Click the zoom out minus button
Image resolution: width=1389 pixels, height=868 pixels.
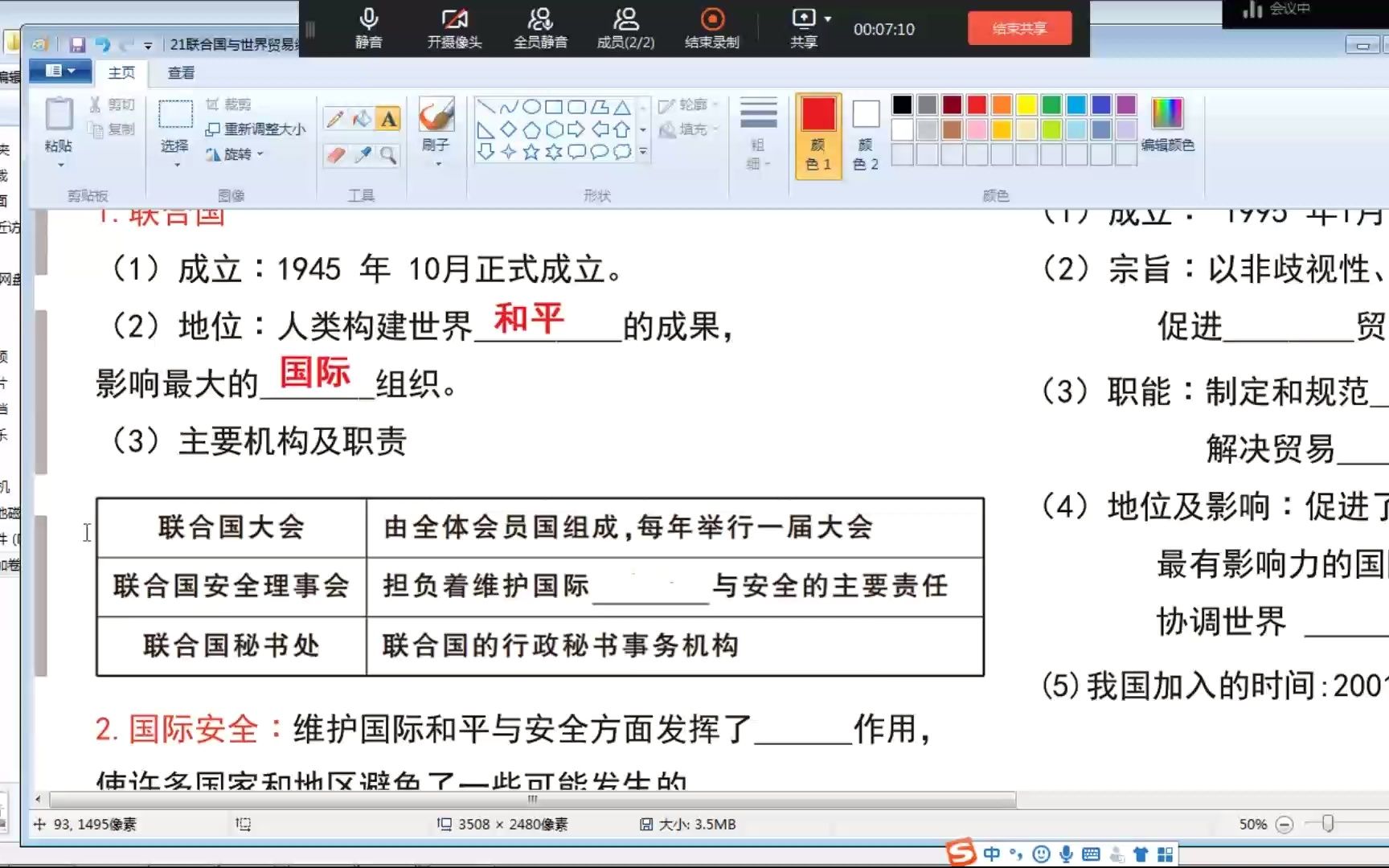[1285, 825]
